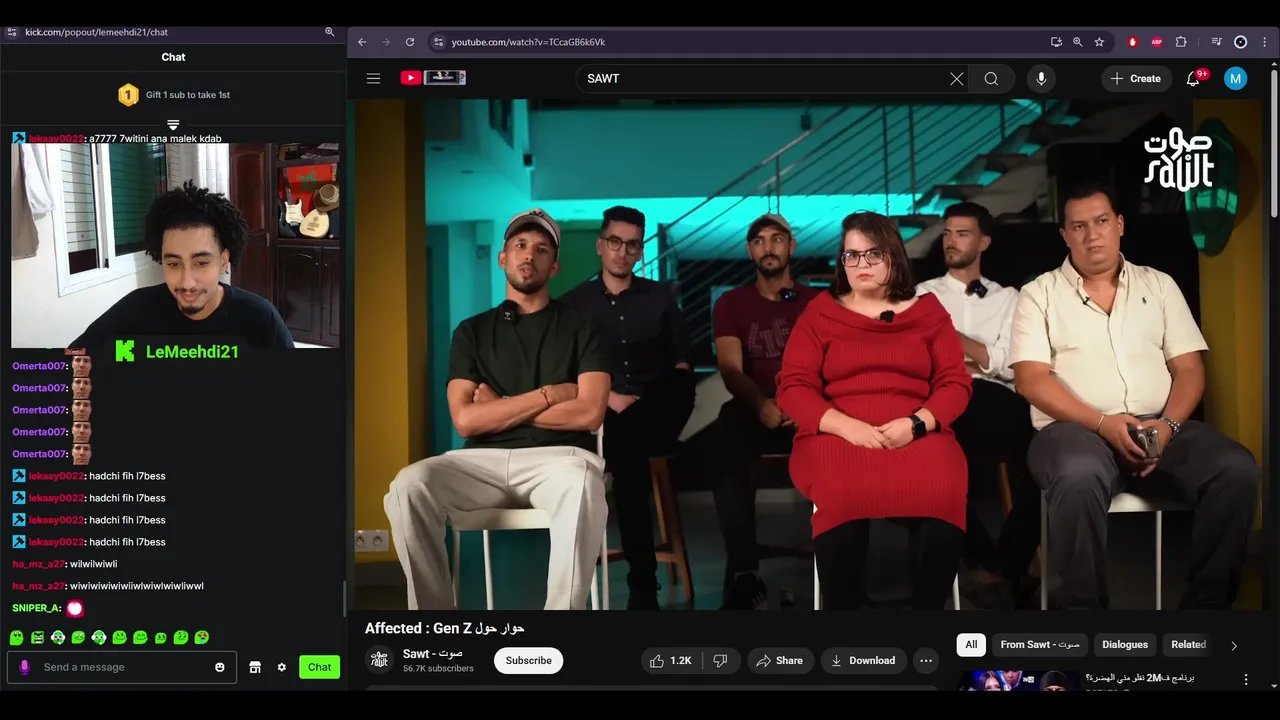The height and width of the screenshot is (720, 1280).
Task: Go back in the YouTube browser window
Action: point(362,42)
